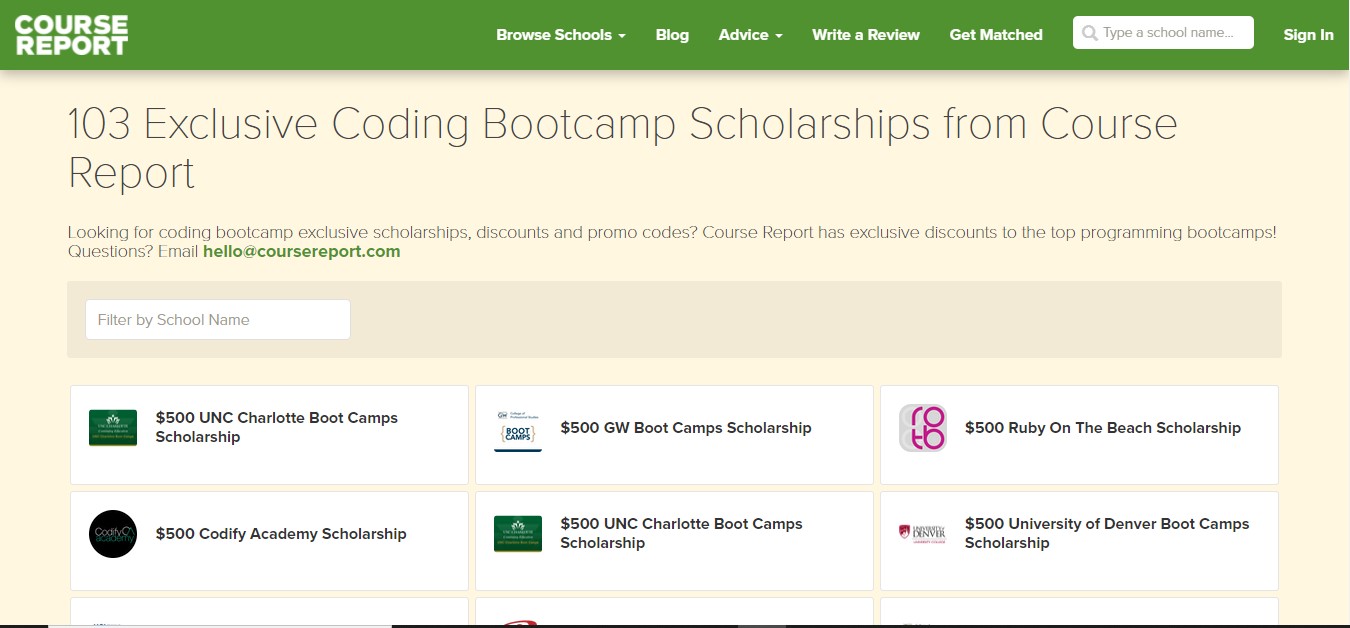This screenshot has width=1350, height=628.
Task: Select Get Matched in the navigation bar
Action: coord(996,35)
